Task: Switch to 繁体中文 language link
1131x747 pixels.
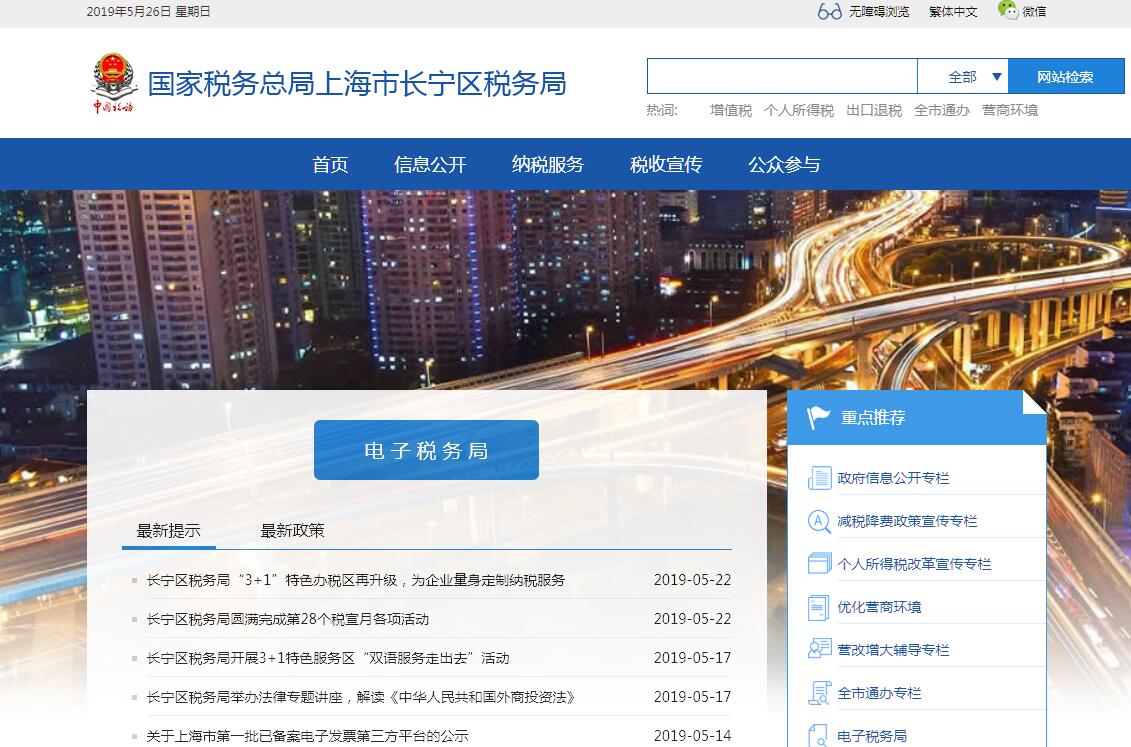Action: click(x=952, y=12)
